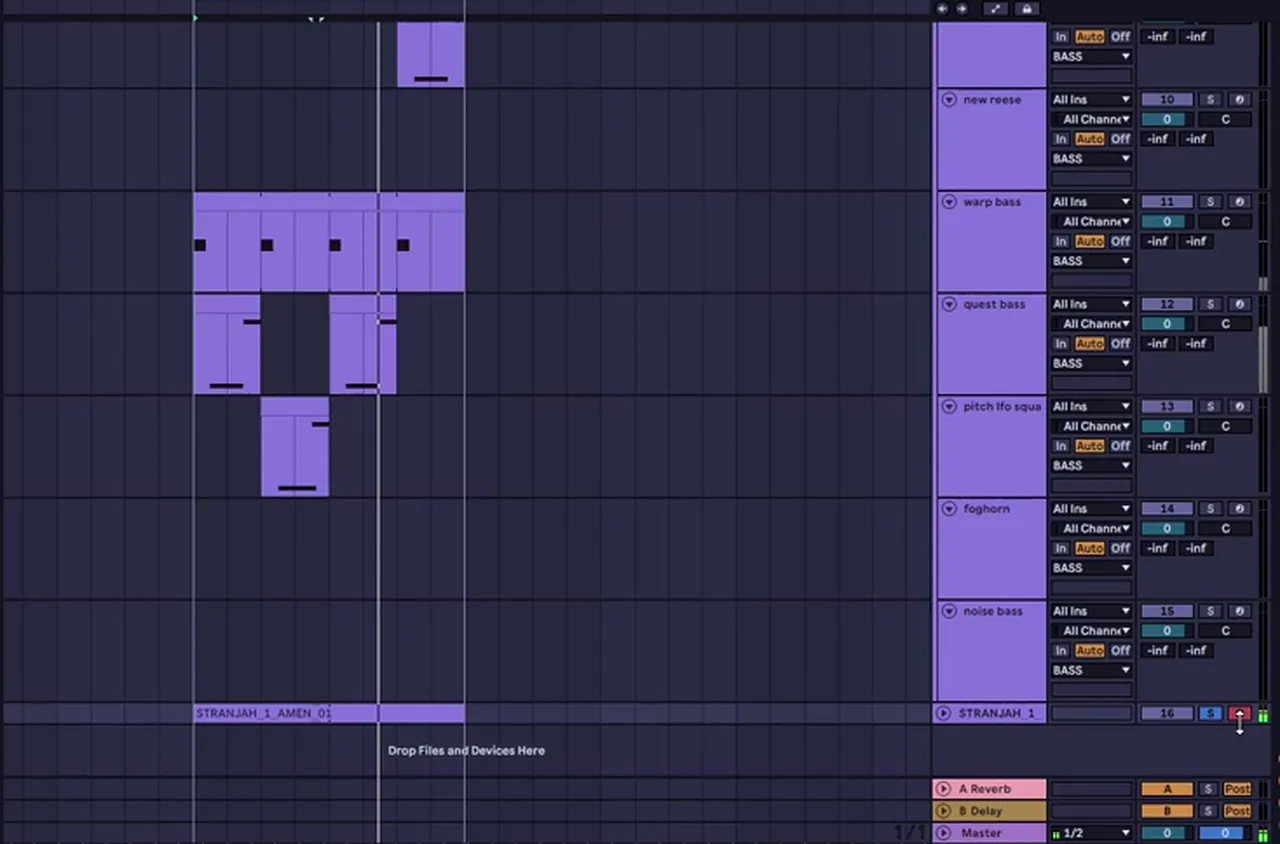Click the diagonal-arrow icon beside the lock
The width and height of the screenshot is (1280, 844).
pos(996,9)
